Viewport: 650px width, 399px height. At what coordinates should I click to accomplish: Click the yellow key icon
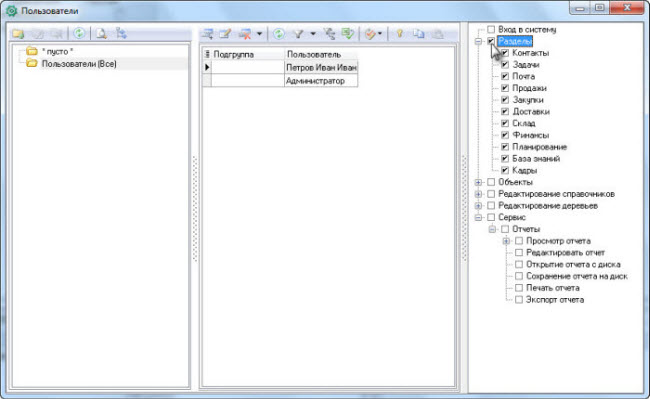point(400,34)
